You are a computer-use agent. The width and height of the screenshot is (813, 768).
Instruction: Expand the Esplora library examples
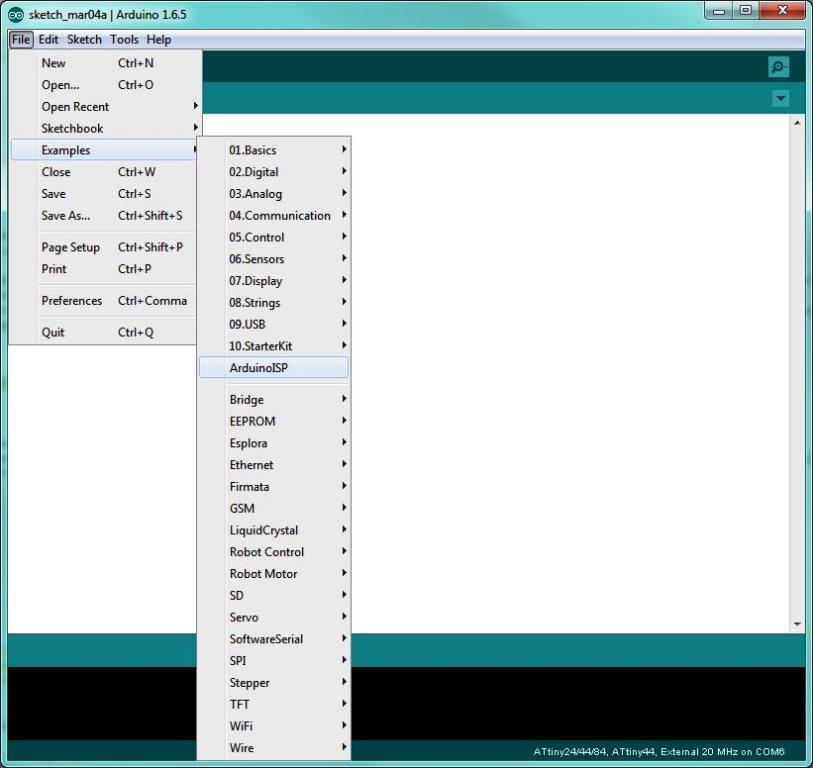pyautogui.click(x=274, y=443)
